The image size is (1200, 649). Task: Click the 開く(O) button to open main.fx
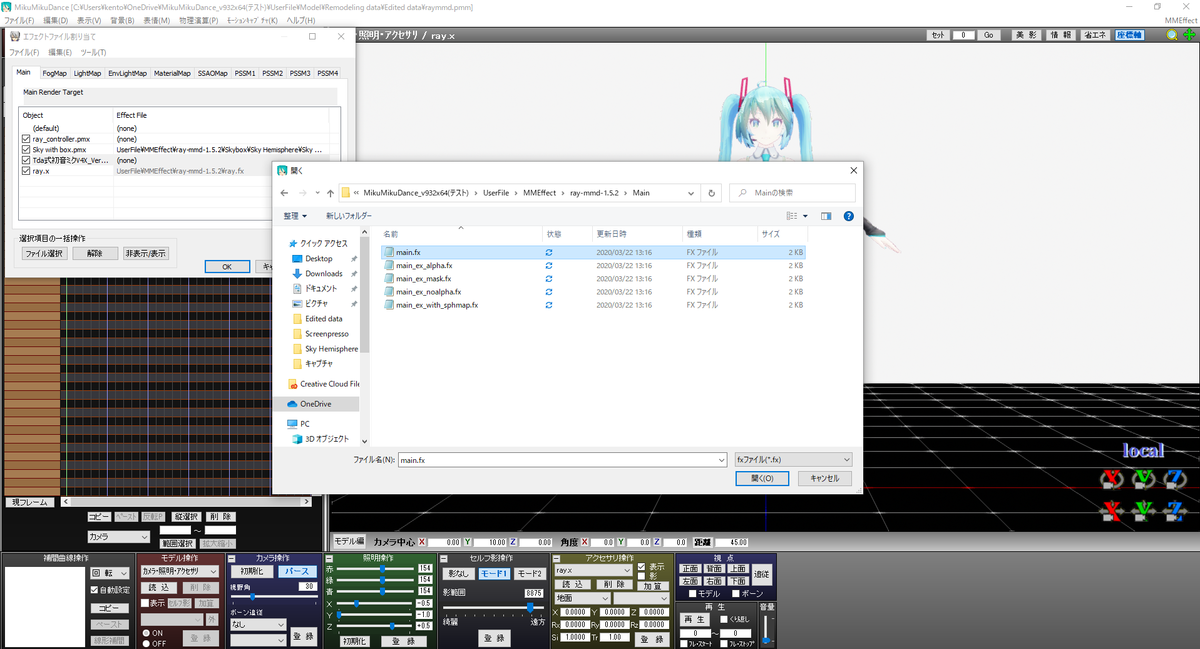click(762, 478)
